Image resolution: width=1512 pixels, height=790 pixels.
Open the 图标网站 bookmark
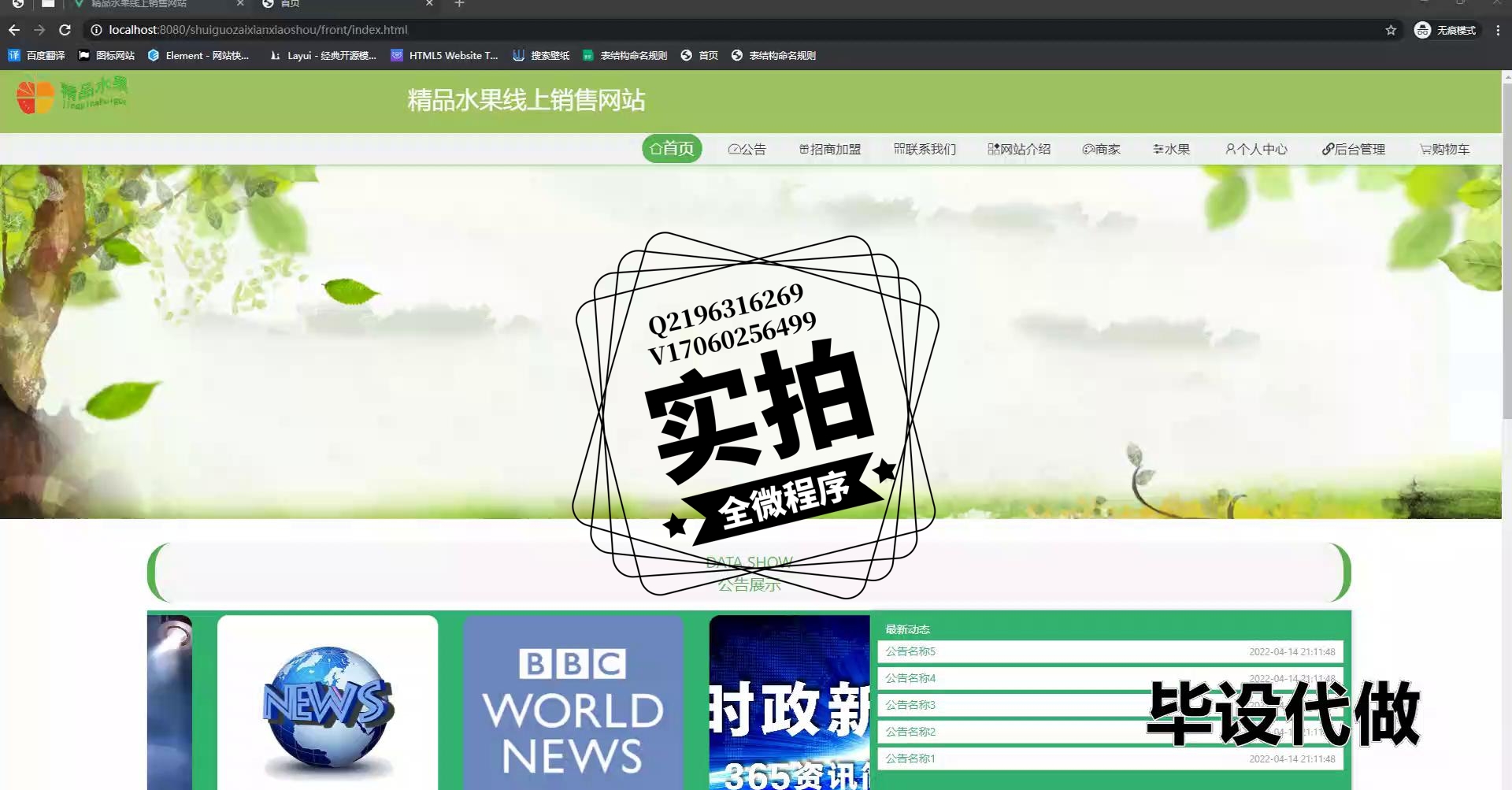point(106,55)
